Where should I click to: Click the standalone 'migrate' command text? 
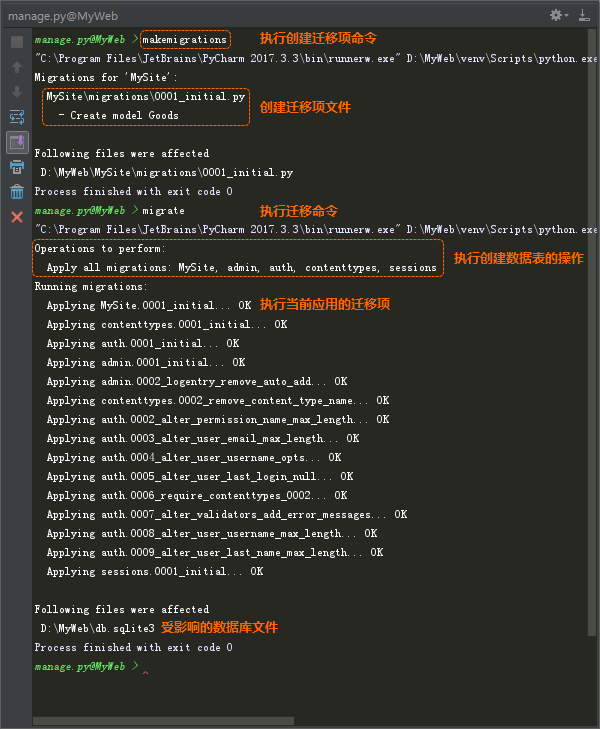tap(163, 211)
